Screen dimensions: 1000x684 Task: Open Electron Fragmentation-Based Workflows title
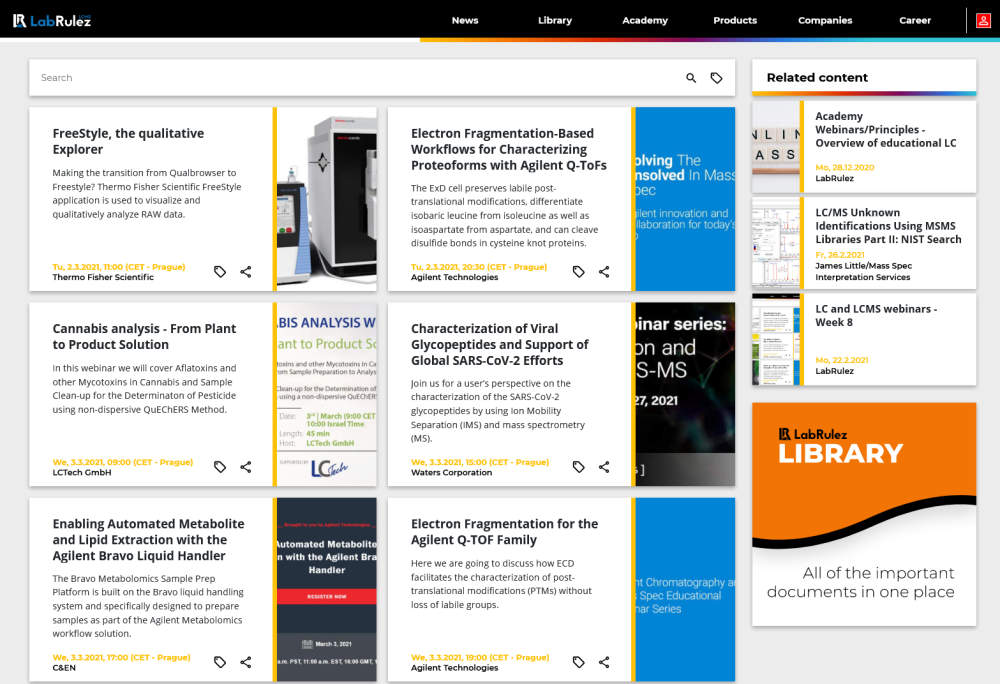(x=508, y=149)
